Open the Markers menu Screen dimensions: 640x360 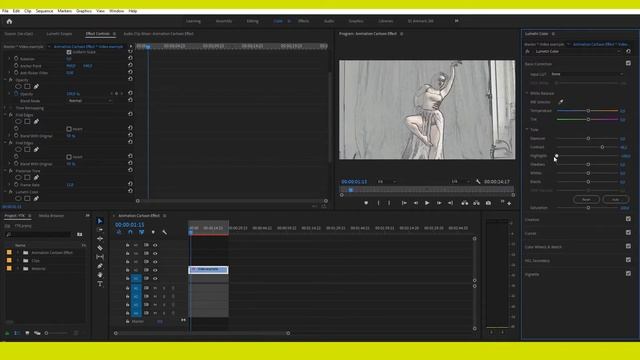click(64, 11)
